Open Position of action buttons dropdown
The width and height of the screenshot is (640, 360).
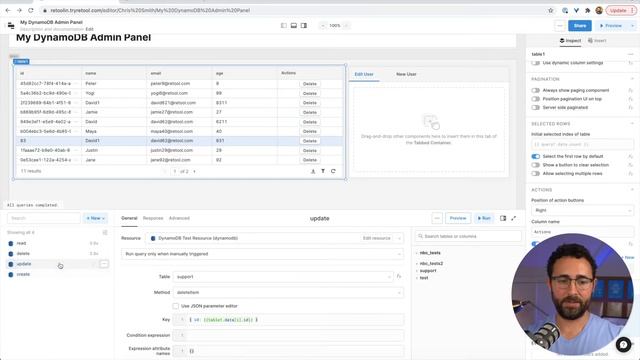[x=582, y=210]
